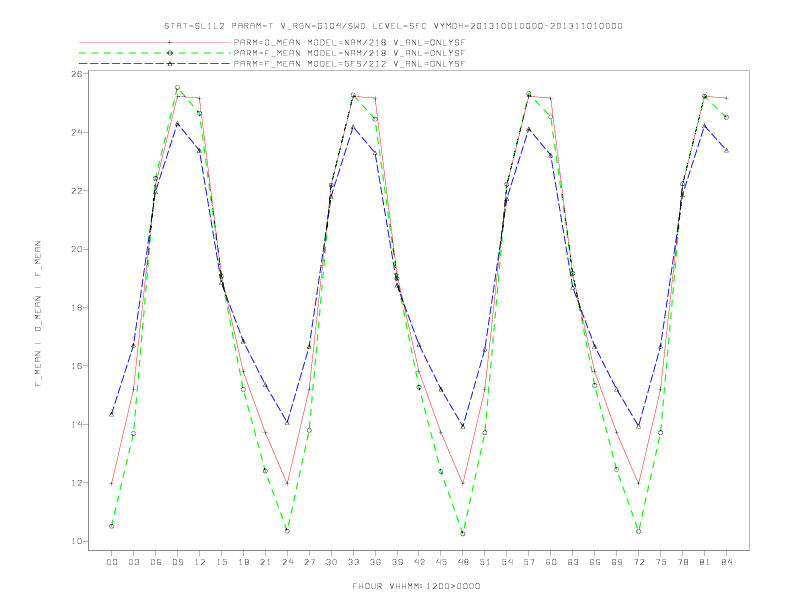Click x-axis forecast hour label 12

point(200,562)
